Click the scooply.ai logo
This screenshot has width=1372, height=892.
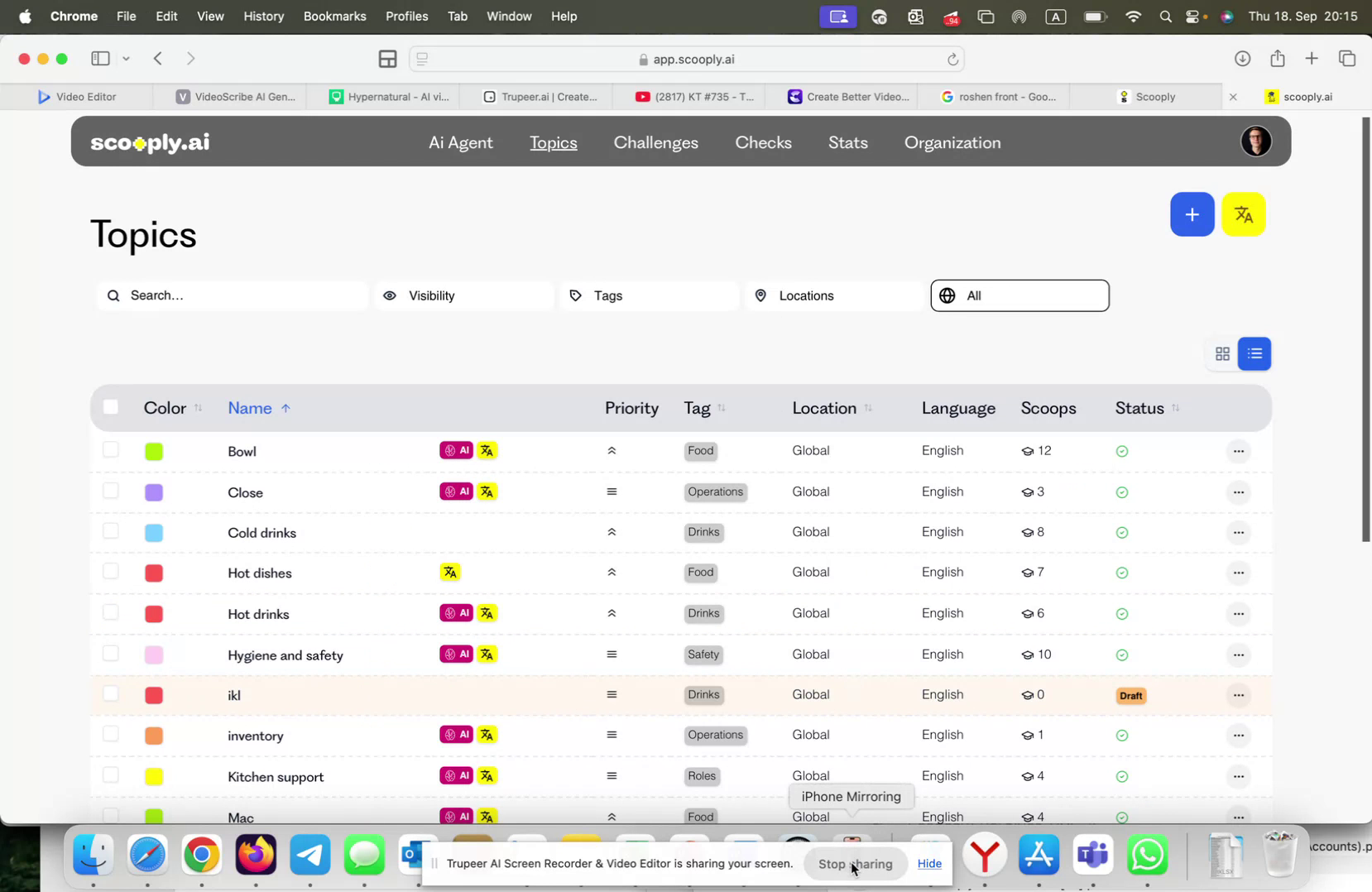[150, 141]
